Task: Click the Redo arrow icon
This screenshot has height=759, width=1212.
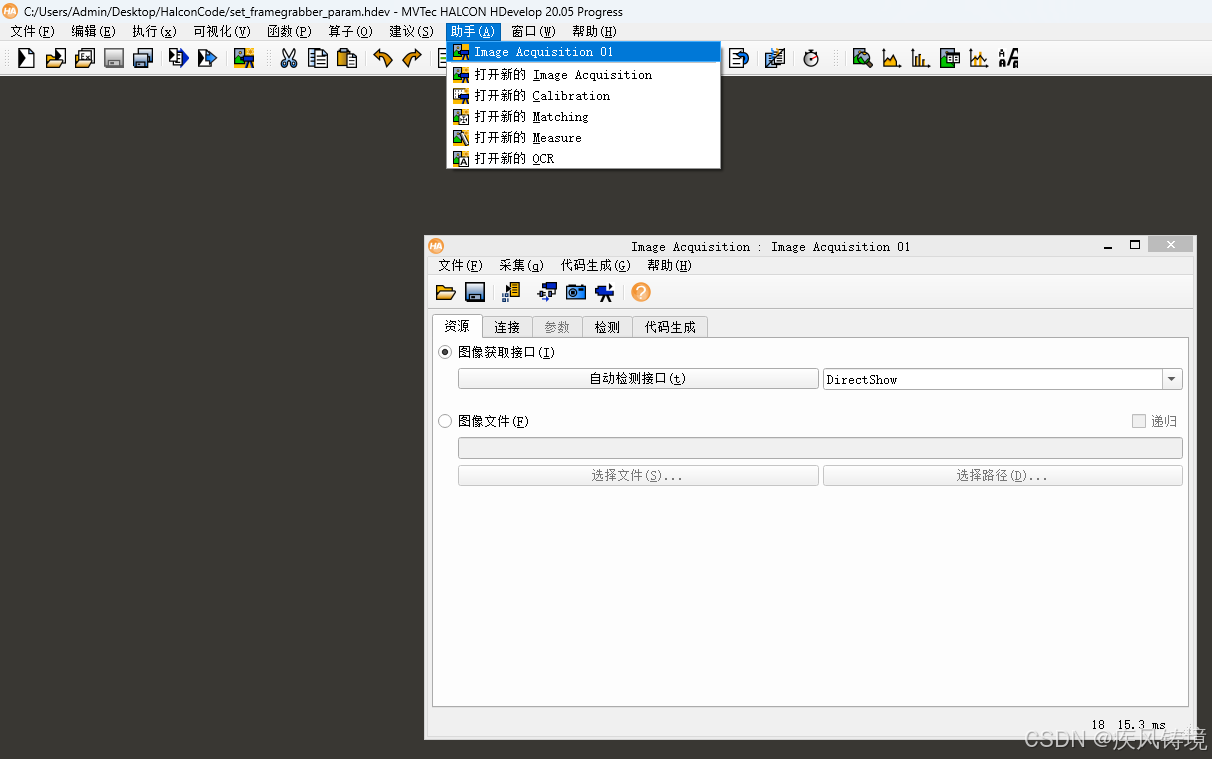Action: (412, 58)
